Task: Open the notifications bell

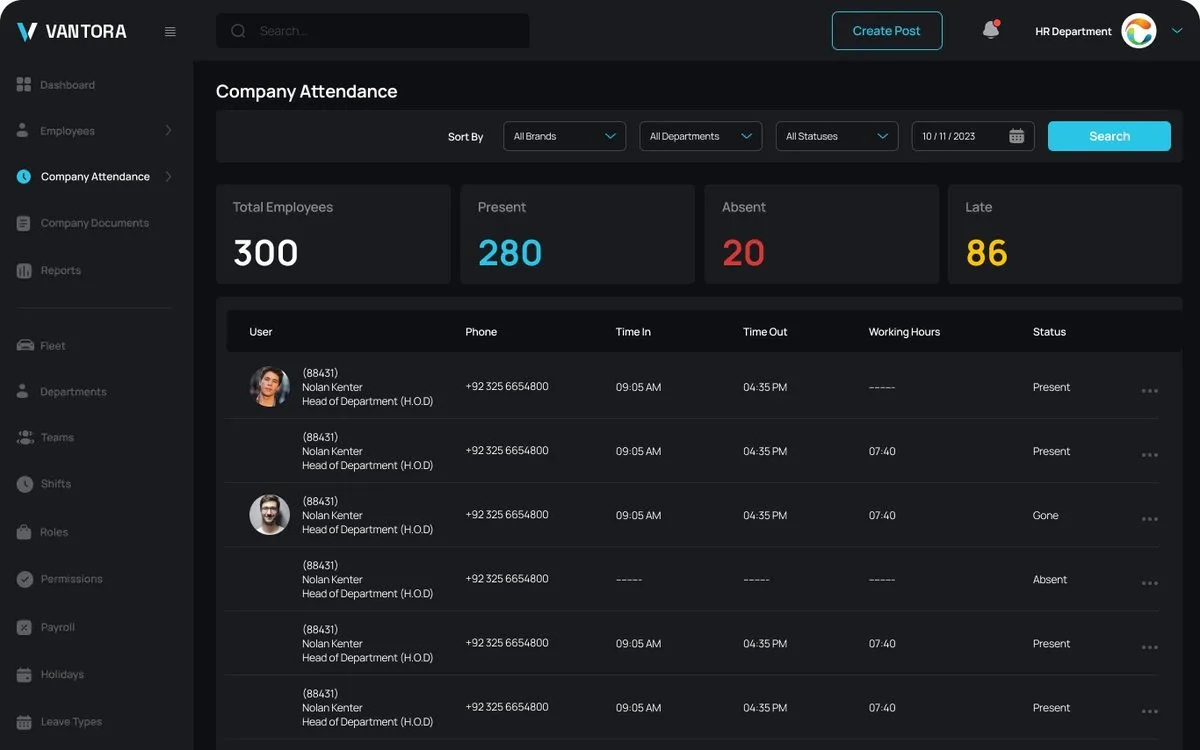Action: [x=991, y=30]
